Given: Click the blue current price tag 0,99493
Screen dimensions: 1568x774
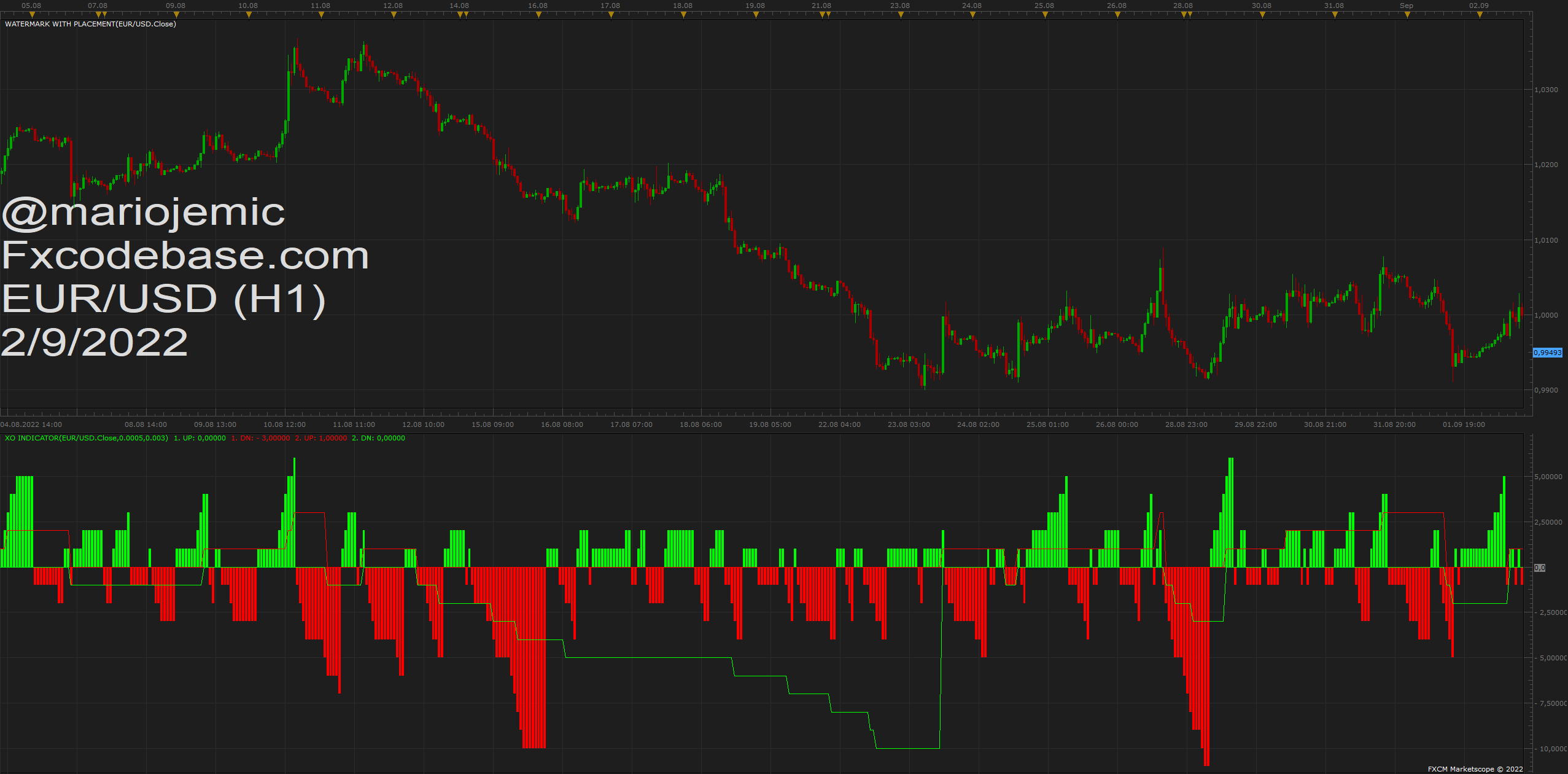Looking at the screenshot, I should tap(1547, 353).
